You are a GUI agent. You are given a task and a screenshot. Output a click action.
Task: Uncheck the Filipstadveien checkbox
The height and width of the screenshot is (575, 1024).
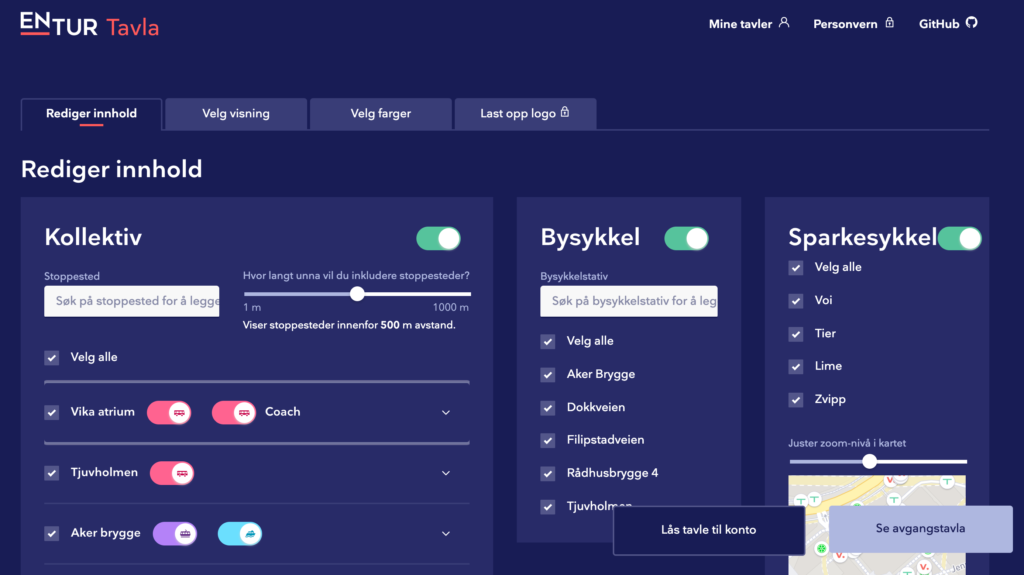click(x=548, y=441)
